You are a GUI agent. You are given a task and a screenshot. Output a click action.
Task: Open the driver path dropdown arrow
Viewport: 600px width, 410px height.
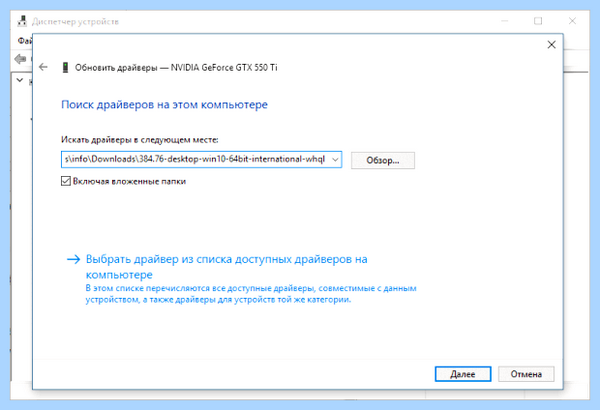(335, 160)
